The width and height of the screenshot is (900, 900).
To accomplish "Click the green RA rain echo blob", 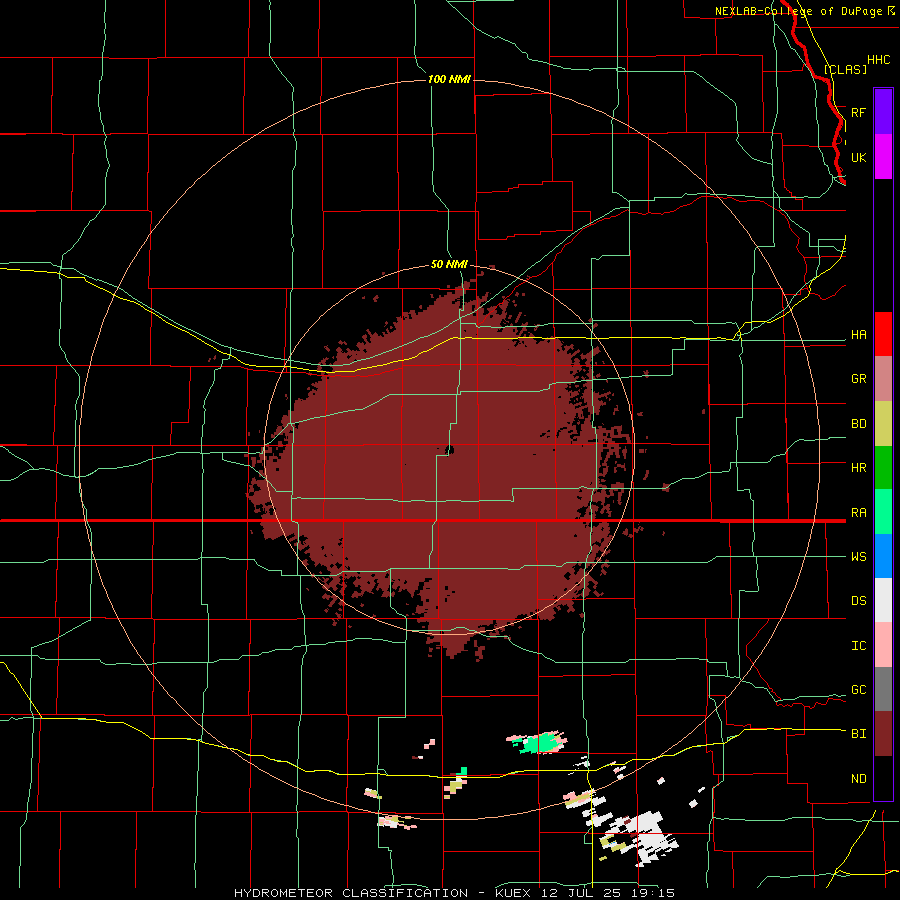I will (x=541, y=743).
